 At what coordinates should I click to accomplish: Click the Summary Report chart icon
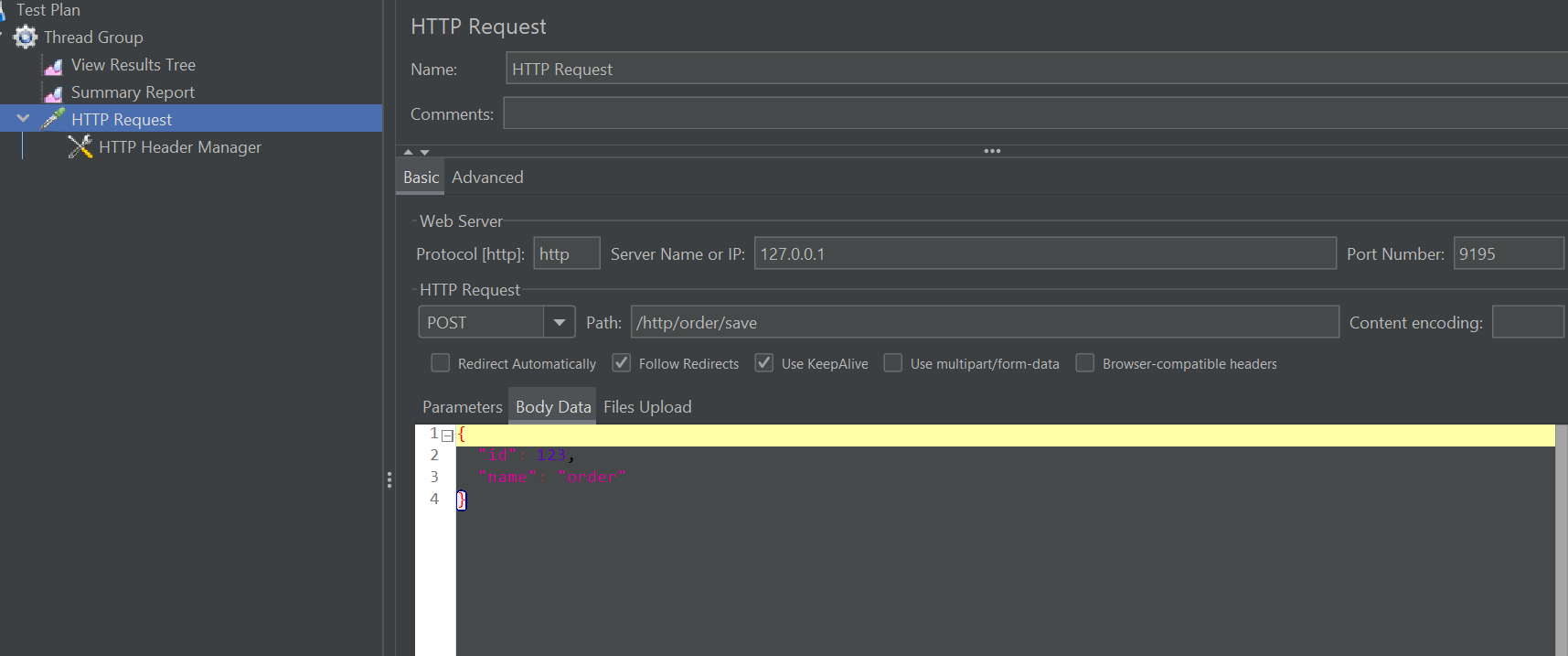(54, 93)
